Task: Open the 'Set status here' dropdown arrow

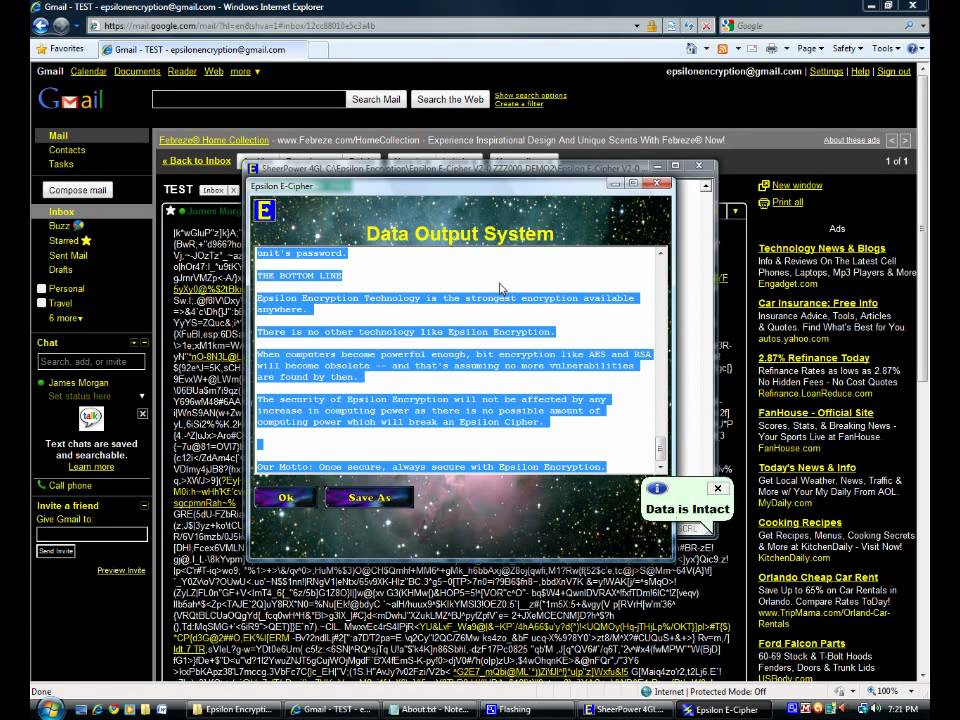Action: [142, 396]
